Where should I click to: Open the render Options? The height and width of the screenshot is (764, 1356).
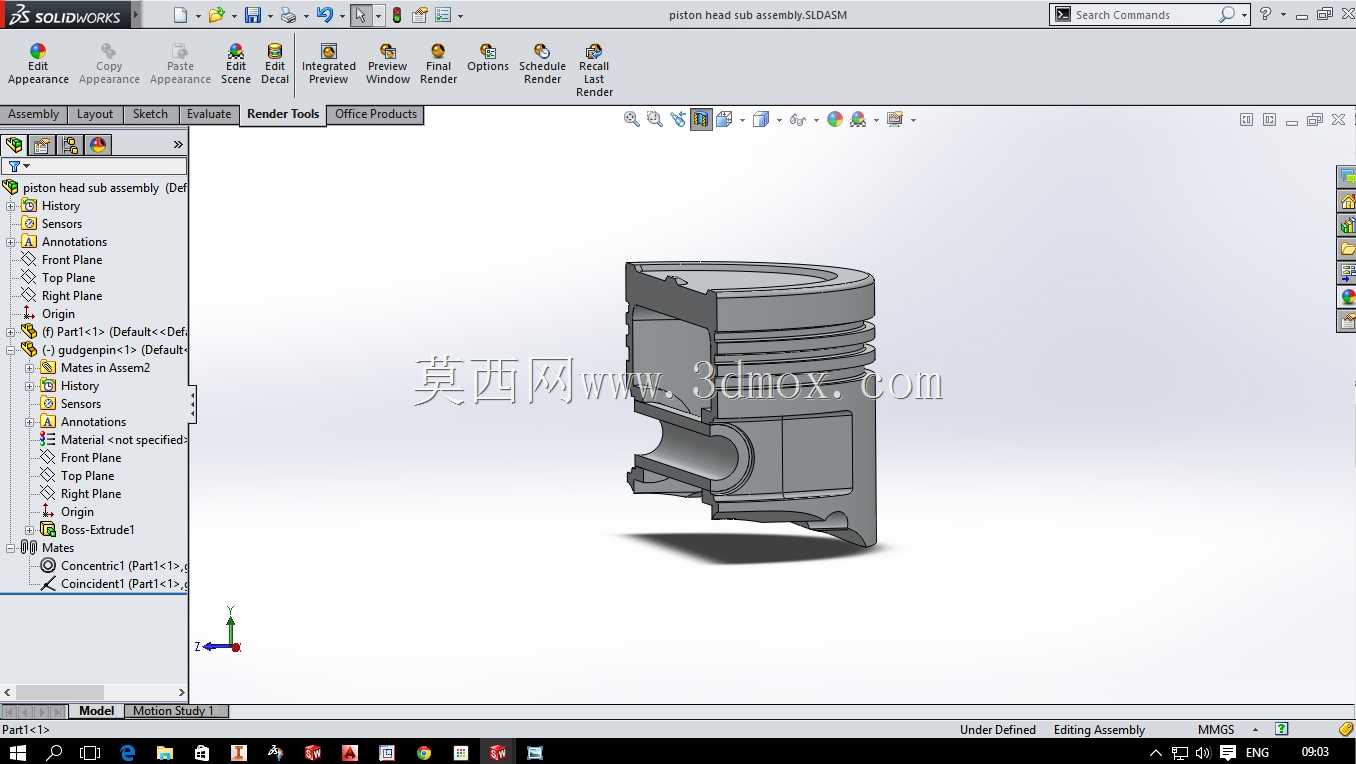point(488,58)
